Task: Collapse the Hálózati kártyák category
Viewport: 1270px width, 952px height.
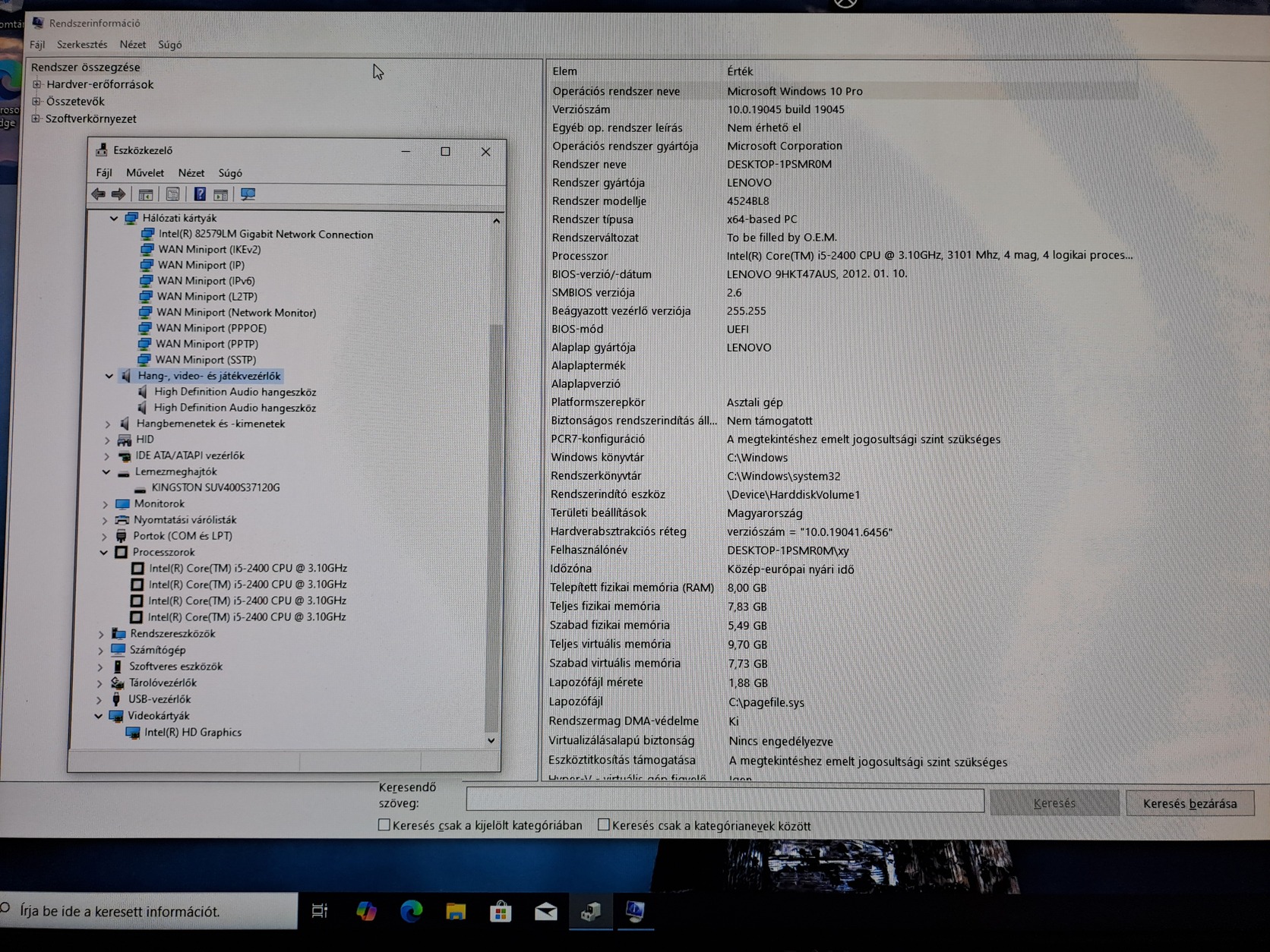Action: coord(114,219)
